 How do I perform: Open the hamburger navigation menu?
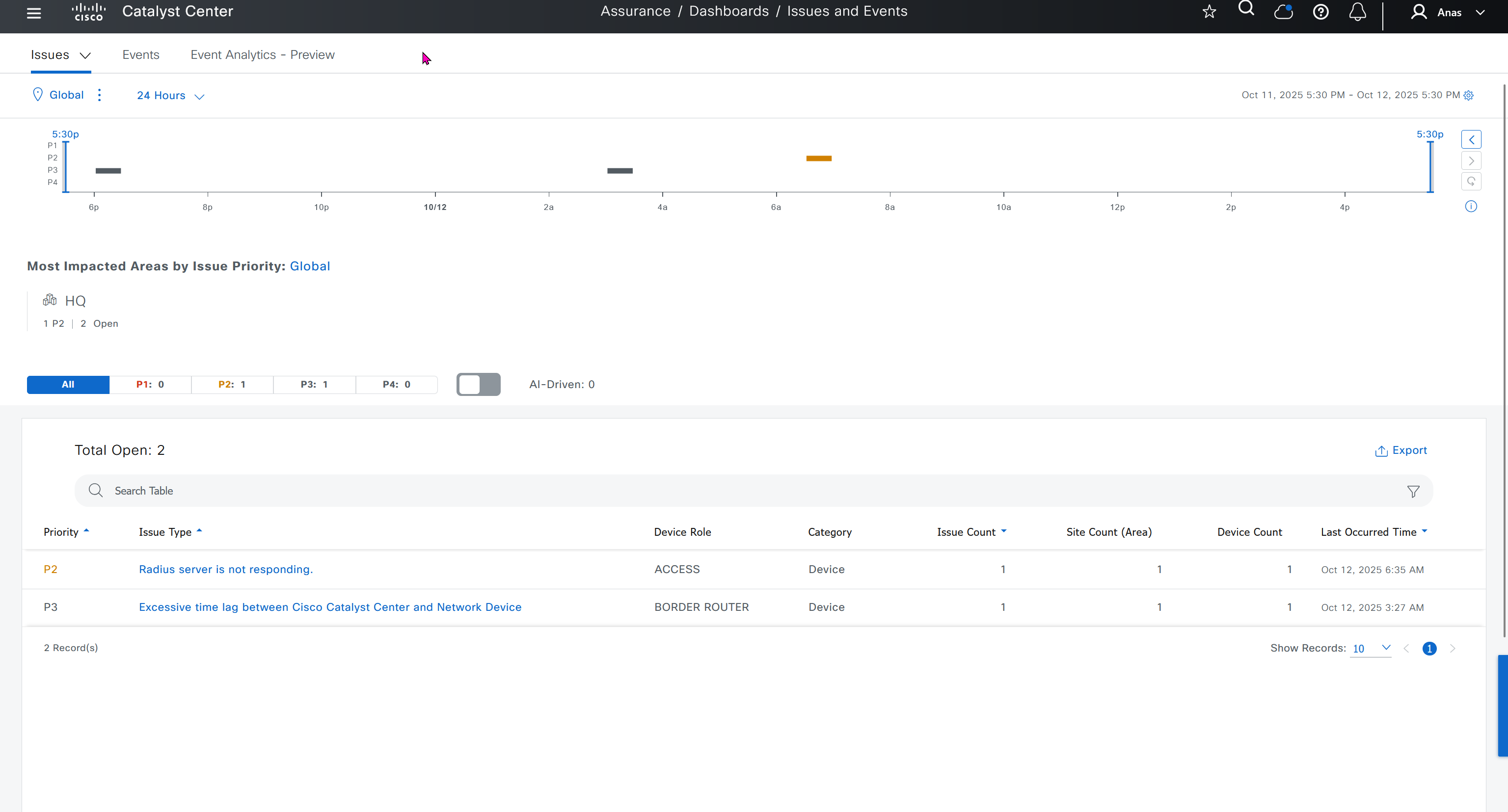[34, 13]
